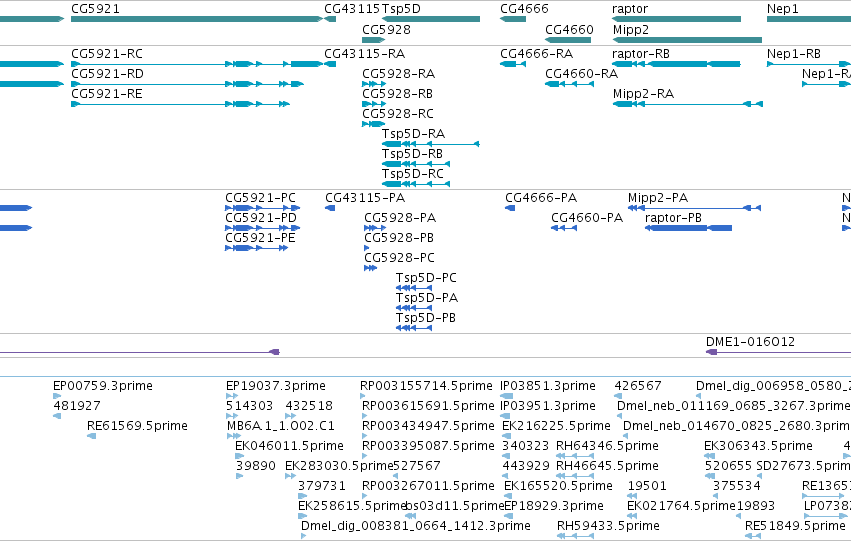Click protein CG5928-PC
This screenshot has width=851, height=541.
tap(370, 268)
